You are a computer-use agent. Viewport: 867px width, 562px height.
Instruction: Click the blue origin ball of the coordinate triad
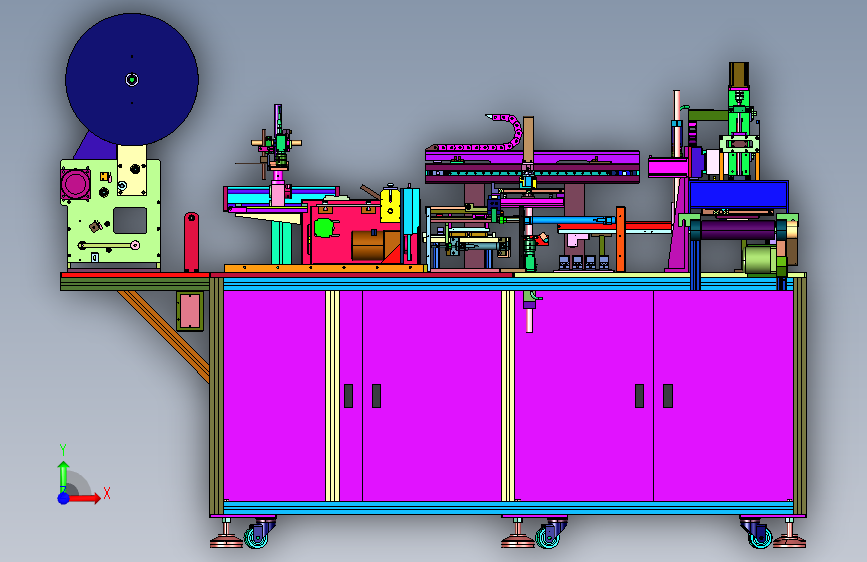coord(64,498)
